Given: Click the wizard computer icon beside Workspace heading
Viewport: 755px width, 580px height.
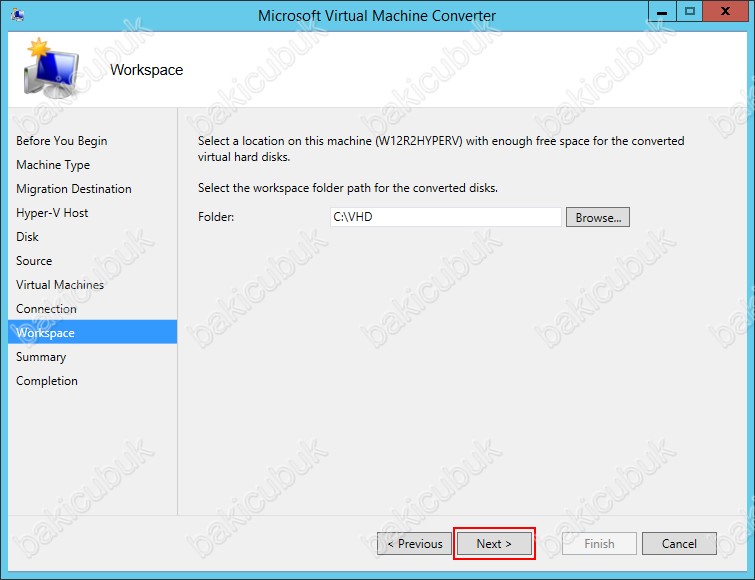Looking at the screenshot, I should (51, 68).
